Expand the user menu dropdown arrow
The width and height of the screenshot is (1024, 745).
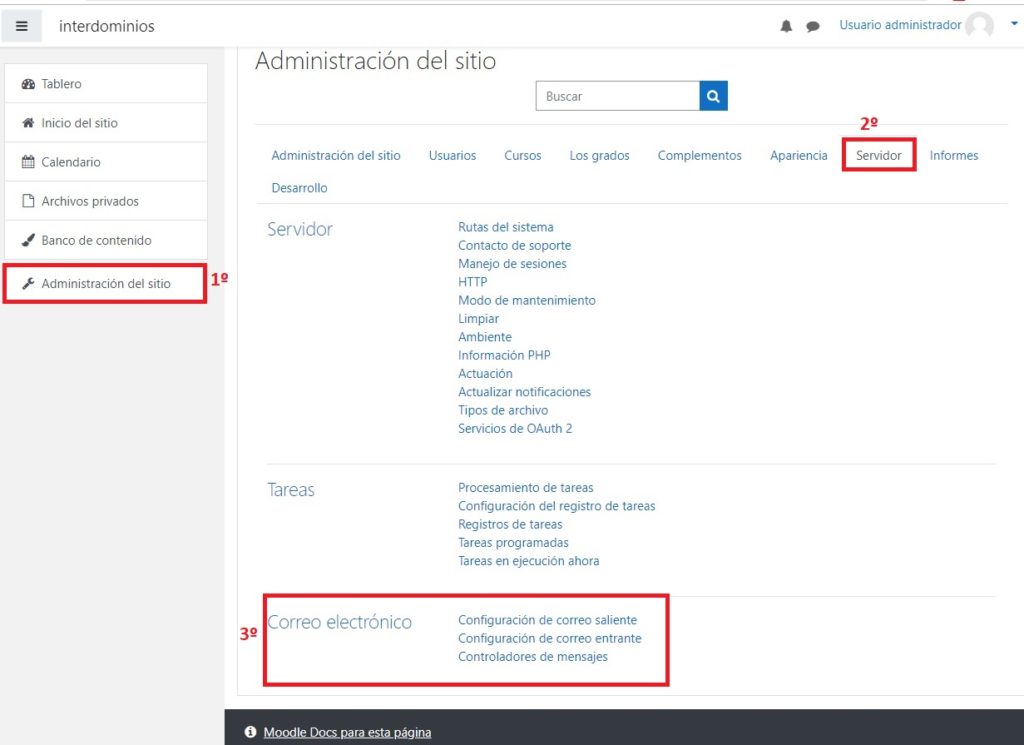tap(1014, 24)
